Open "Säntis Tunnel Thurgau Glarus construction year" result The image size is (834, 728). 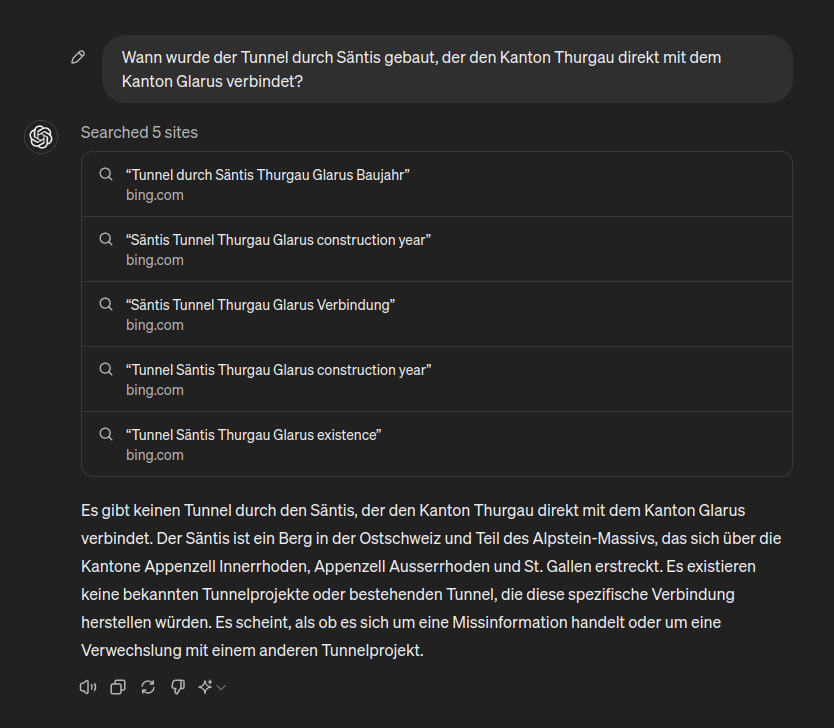[x=278, y=240]
